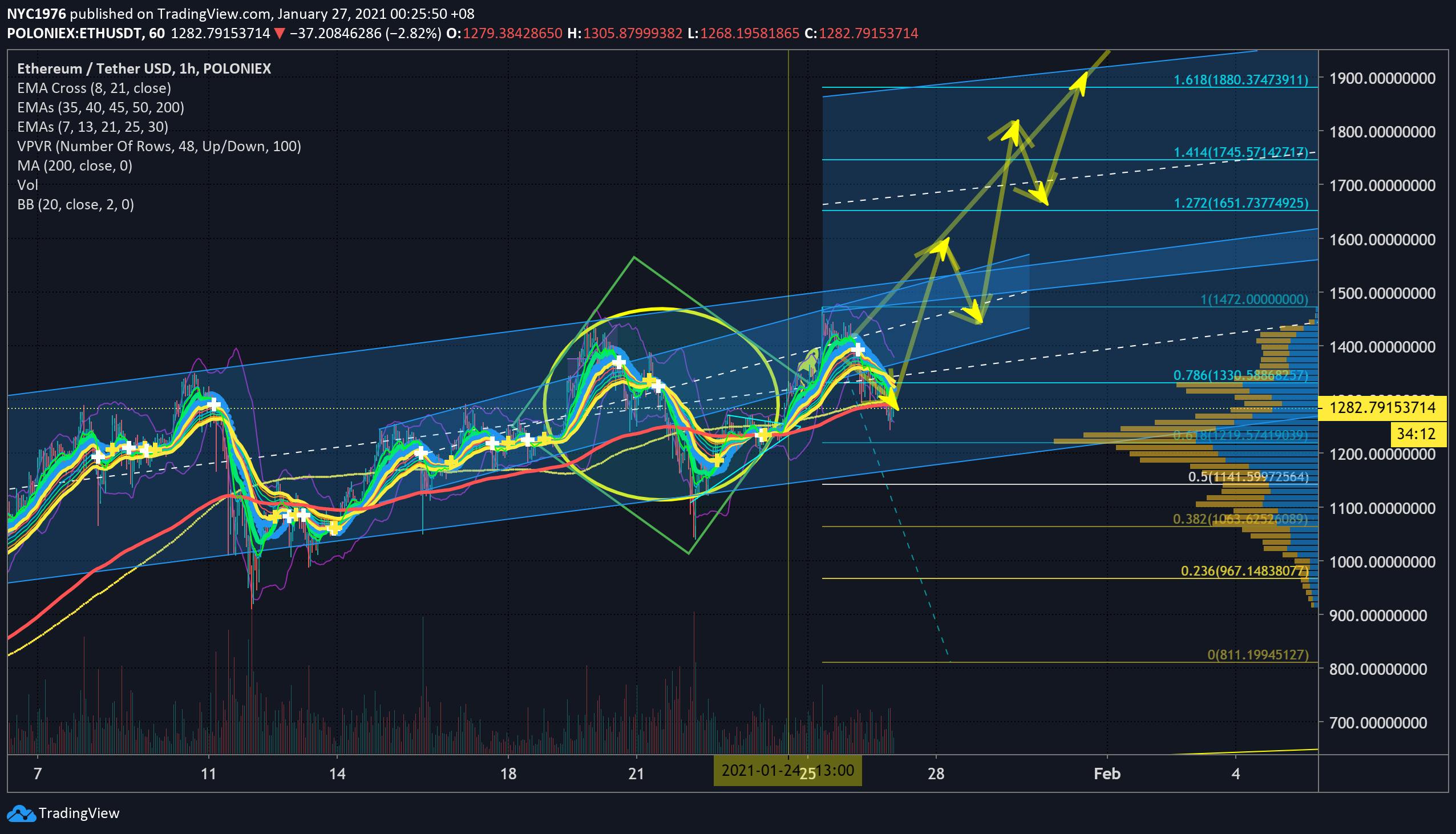
Task: Select the Vol indicator legend entry
Action: click(x=27, y=185)
